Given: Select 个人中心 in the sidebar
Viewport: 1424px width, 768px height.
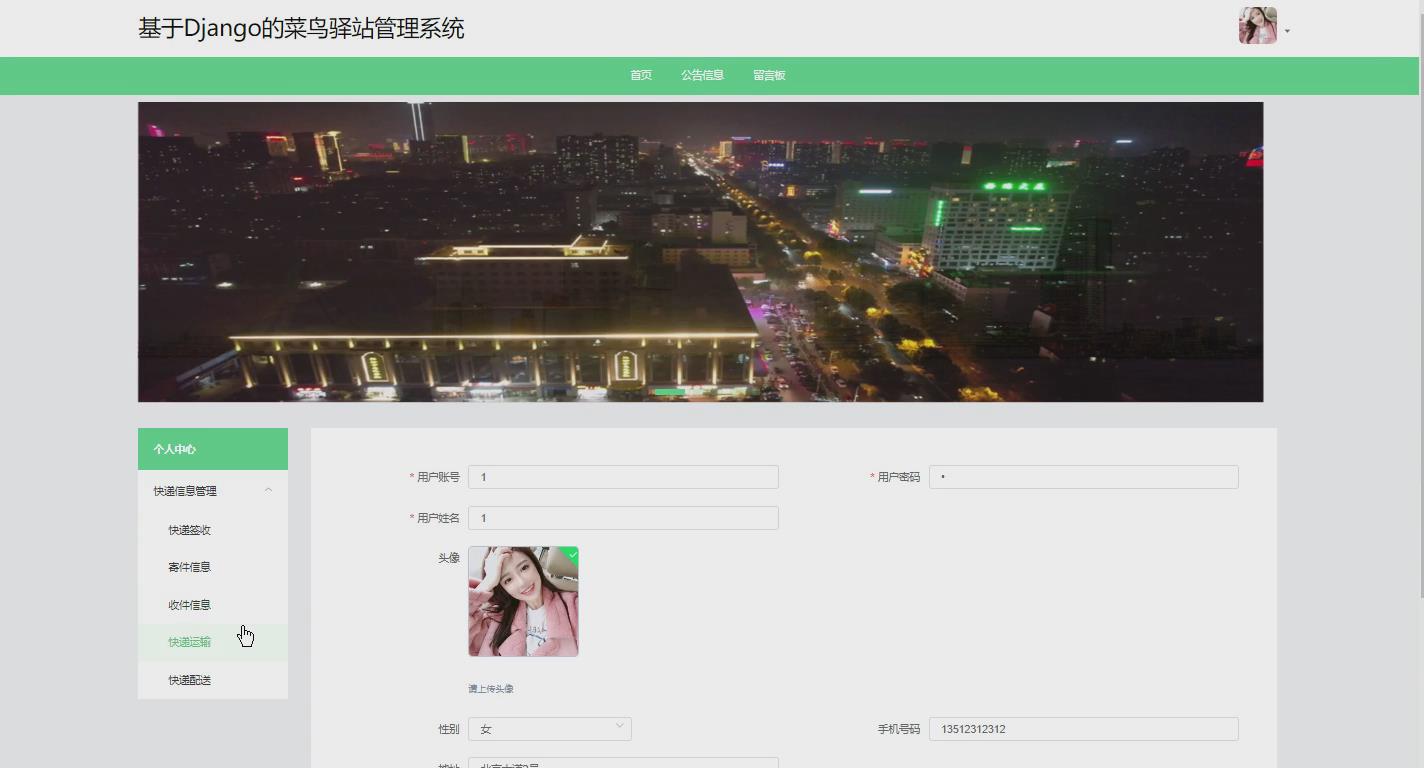Looking at the screenshot, I should click(x=177, y=448).
